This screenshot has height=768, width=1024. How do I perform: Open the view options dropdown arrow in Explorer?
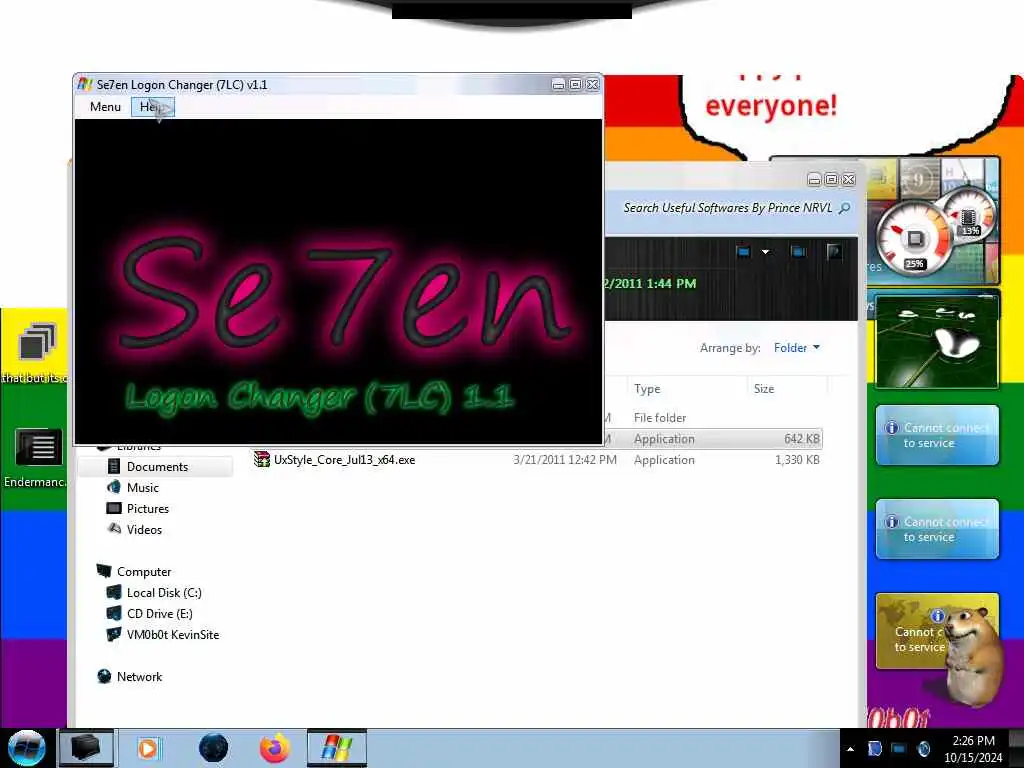[x=765, y=252]
